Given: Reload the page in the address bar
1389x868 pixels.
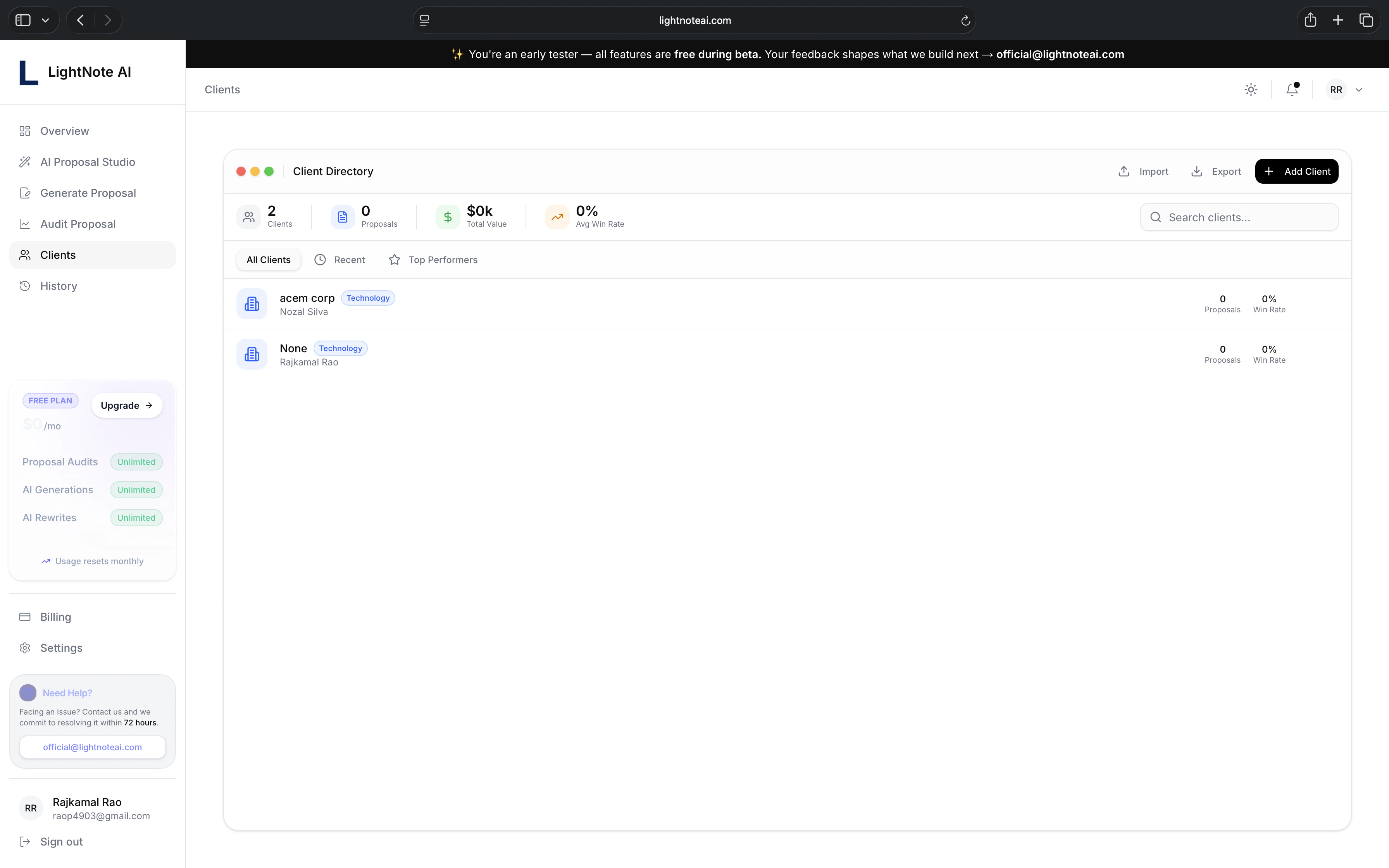Looking at the screenshot, I should click(965, 21).
